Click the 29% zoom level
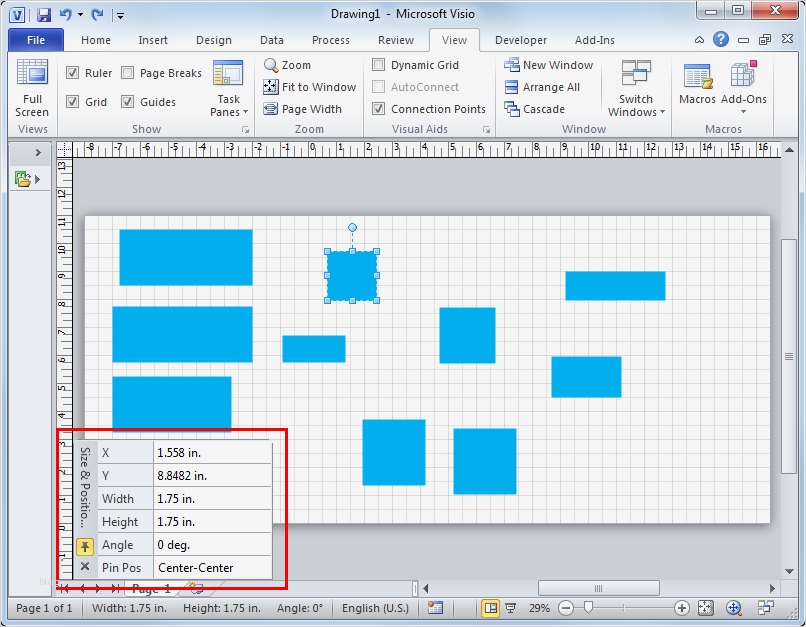The height and width of the screenshot is (627, 806). (x=539, y=608)
